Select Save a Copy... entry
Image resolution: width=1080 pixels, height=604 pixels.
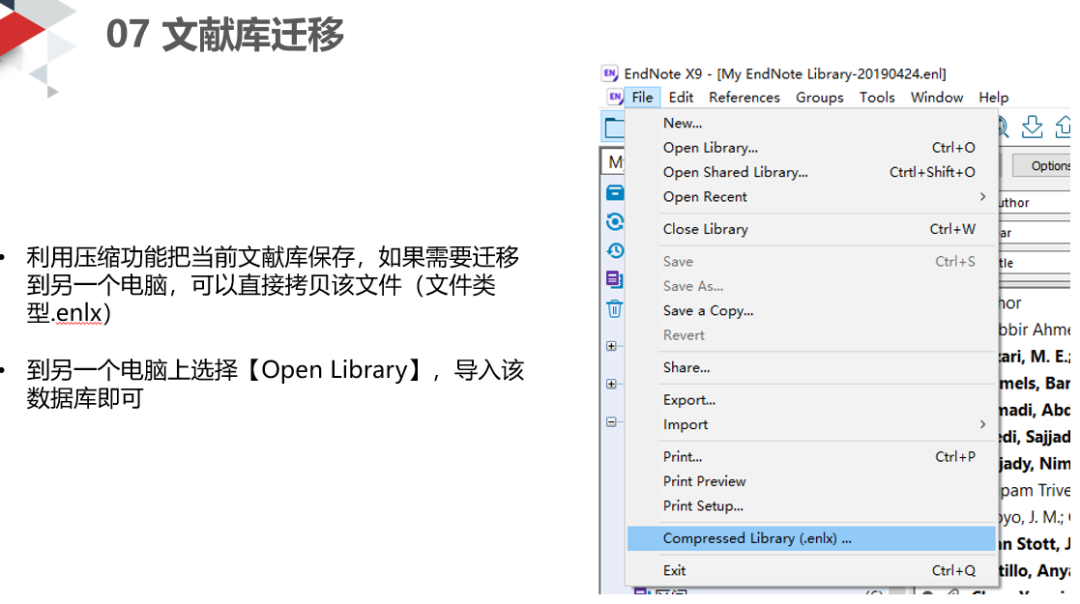[811, 311]
